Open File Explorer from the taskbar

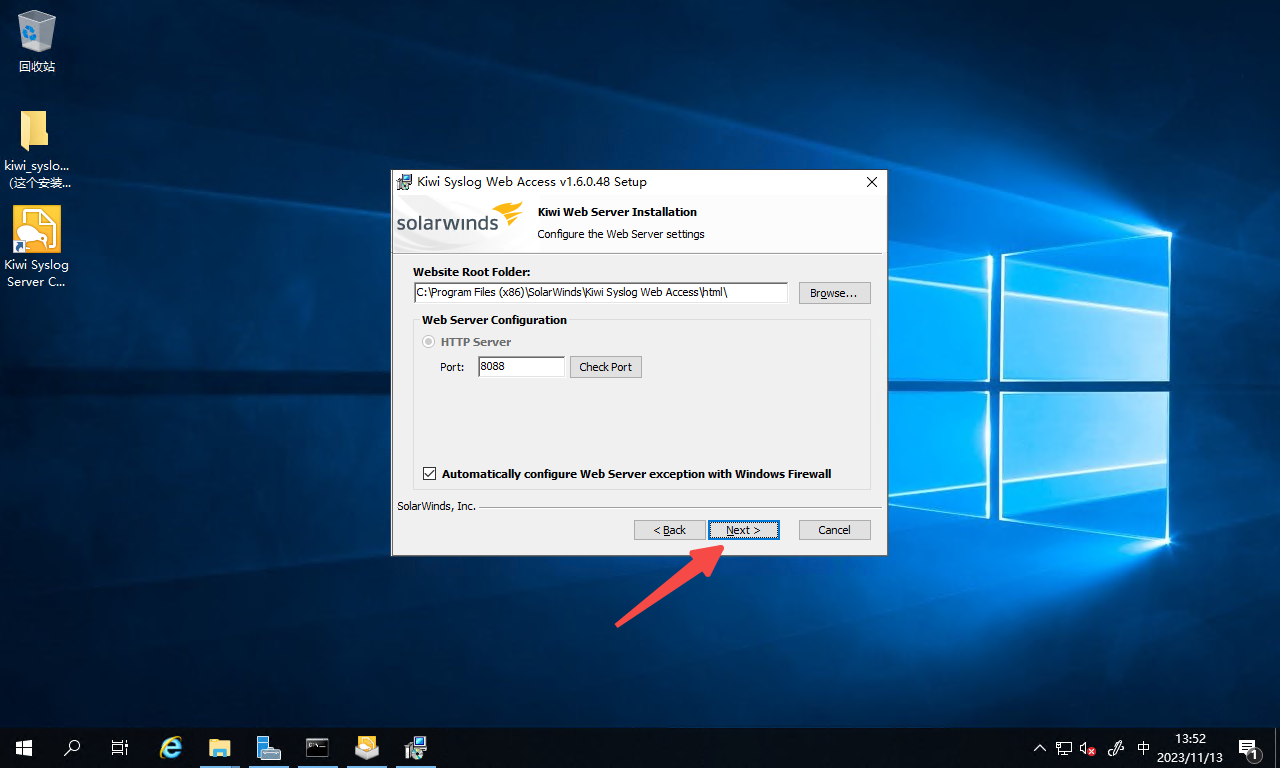click(x=220, y=747)
